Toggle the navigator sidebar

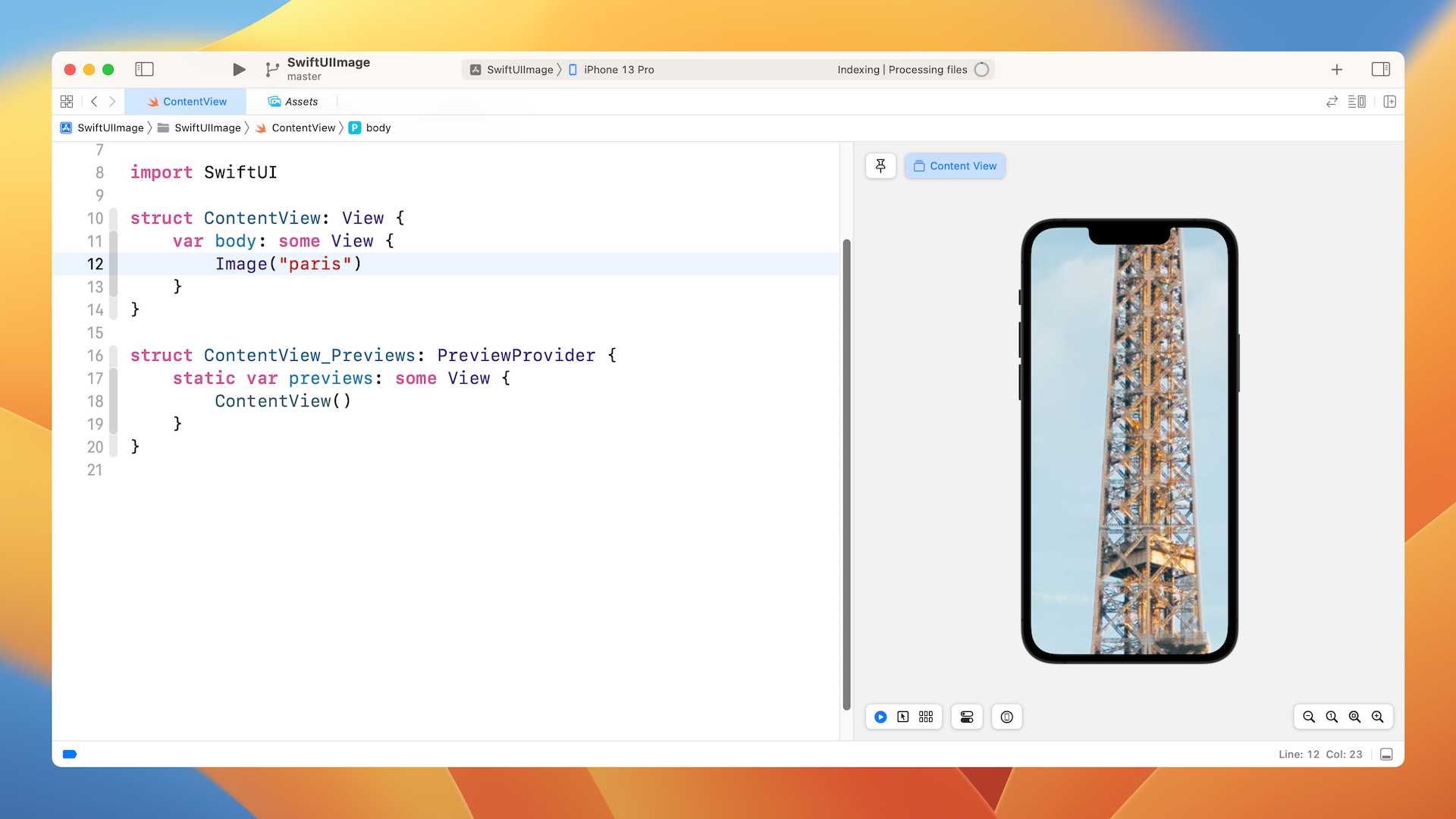[144, 70]
